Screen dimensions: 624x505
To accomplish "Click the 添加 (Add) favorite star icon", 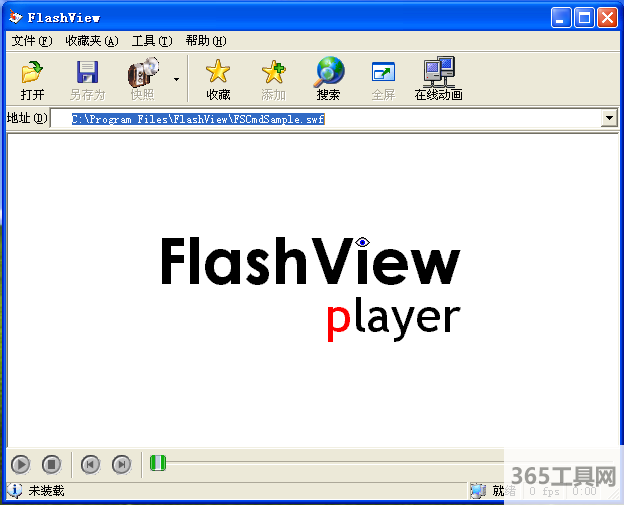I will pyautogui.click(x=273, y=73).
